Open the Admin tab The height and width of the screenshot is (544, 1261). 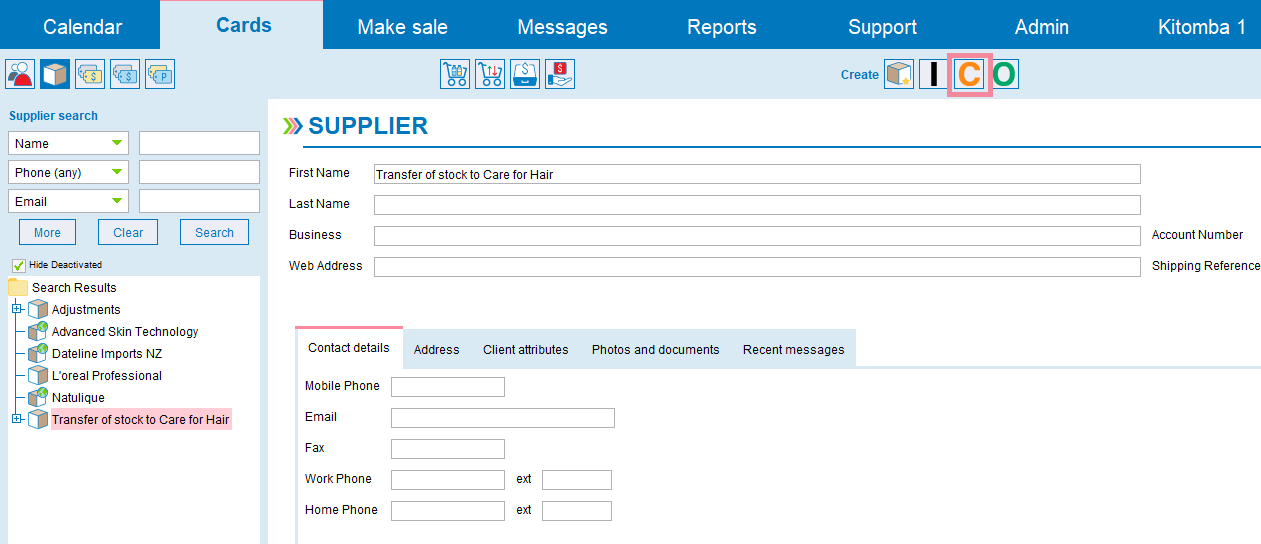coord(1042,27)
